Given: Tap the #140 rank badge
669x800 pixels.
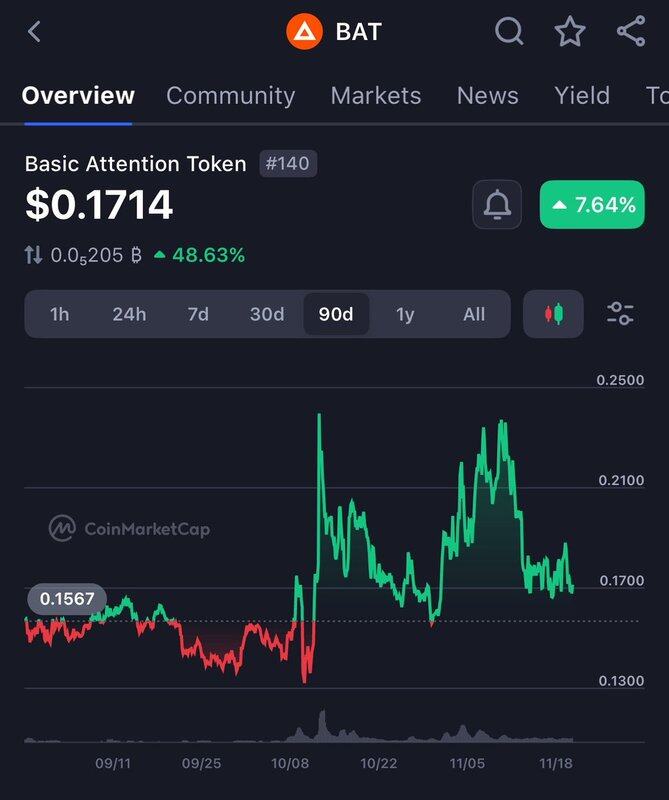Looking at the screenshot, I should pyautogui.click(x=288, y=164).
